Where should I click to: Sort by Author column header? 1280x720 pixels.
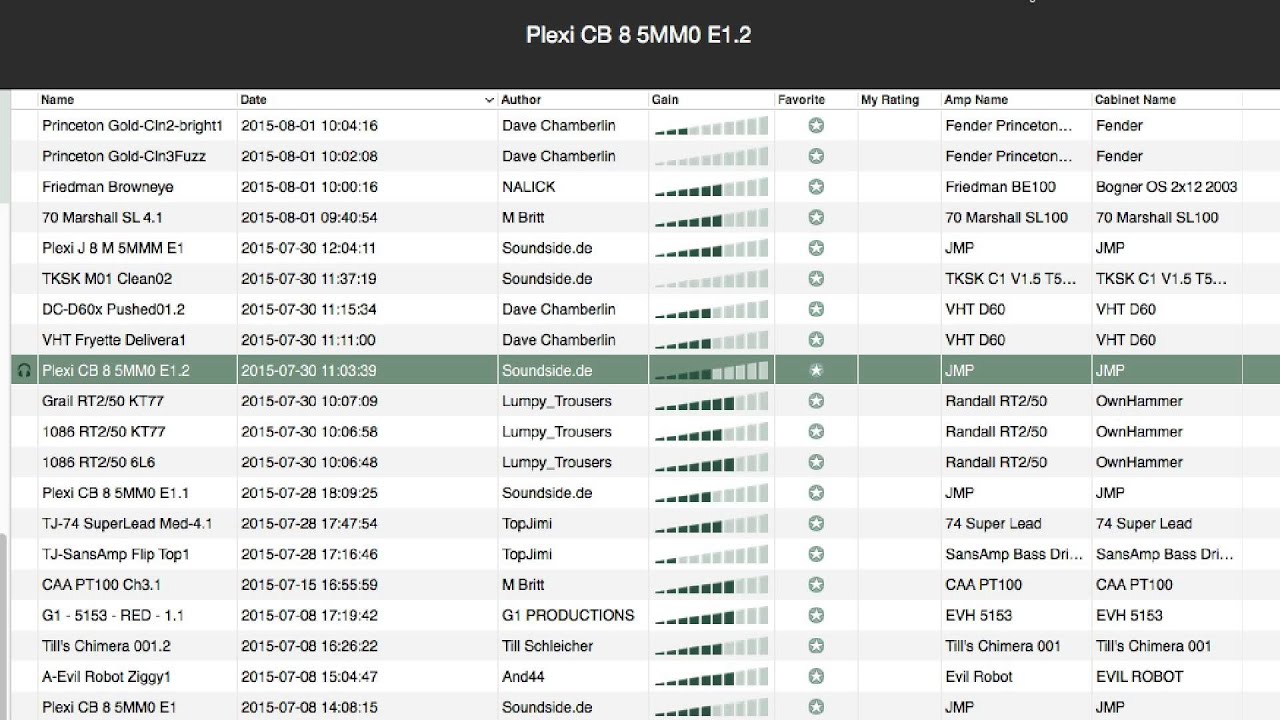tap(521, 100)
